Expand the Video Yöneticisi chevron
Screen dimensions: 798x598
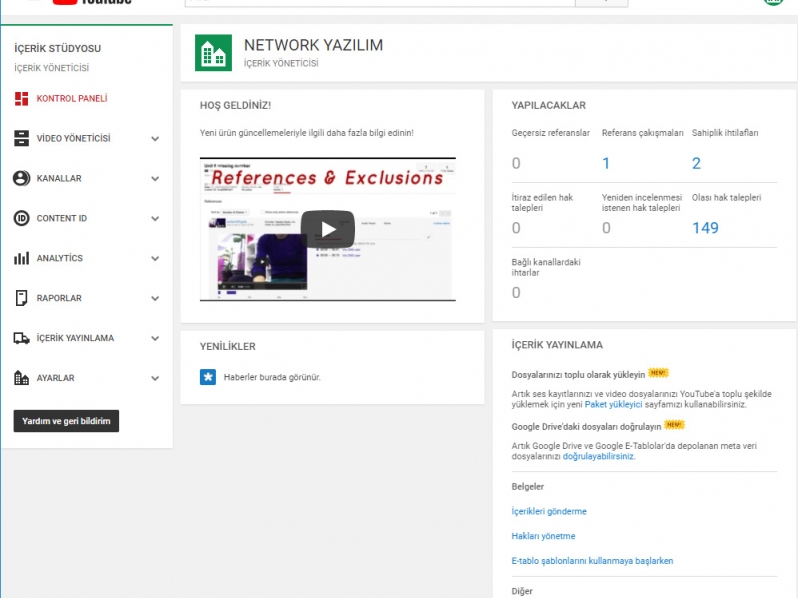(x=155, y=138)
